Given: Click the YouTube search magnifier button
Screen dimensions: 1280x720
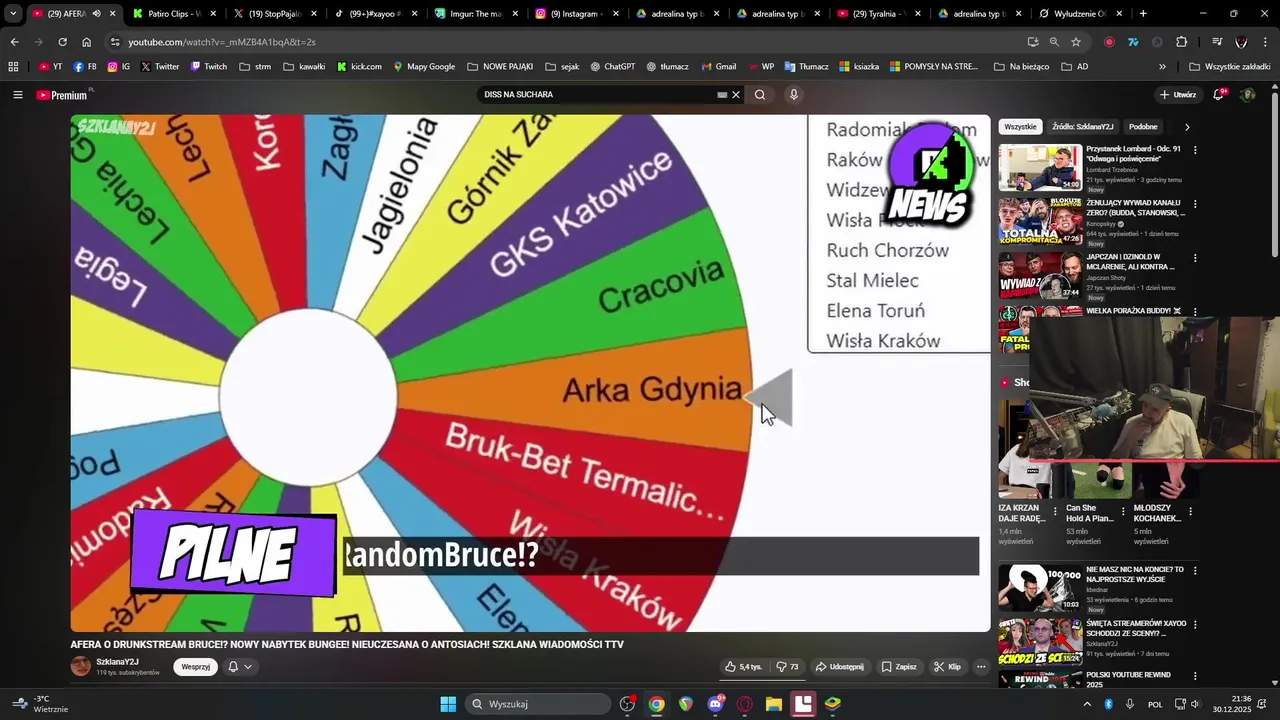Looking at the screenshot, I should (x=760, y=95).
